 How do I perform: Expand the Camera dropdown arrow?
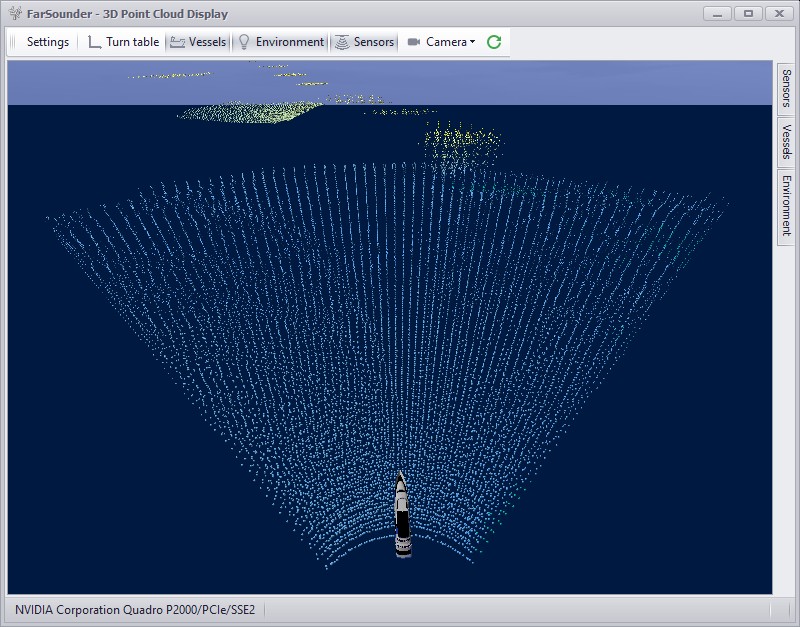point(472,42)
